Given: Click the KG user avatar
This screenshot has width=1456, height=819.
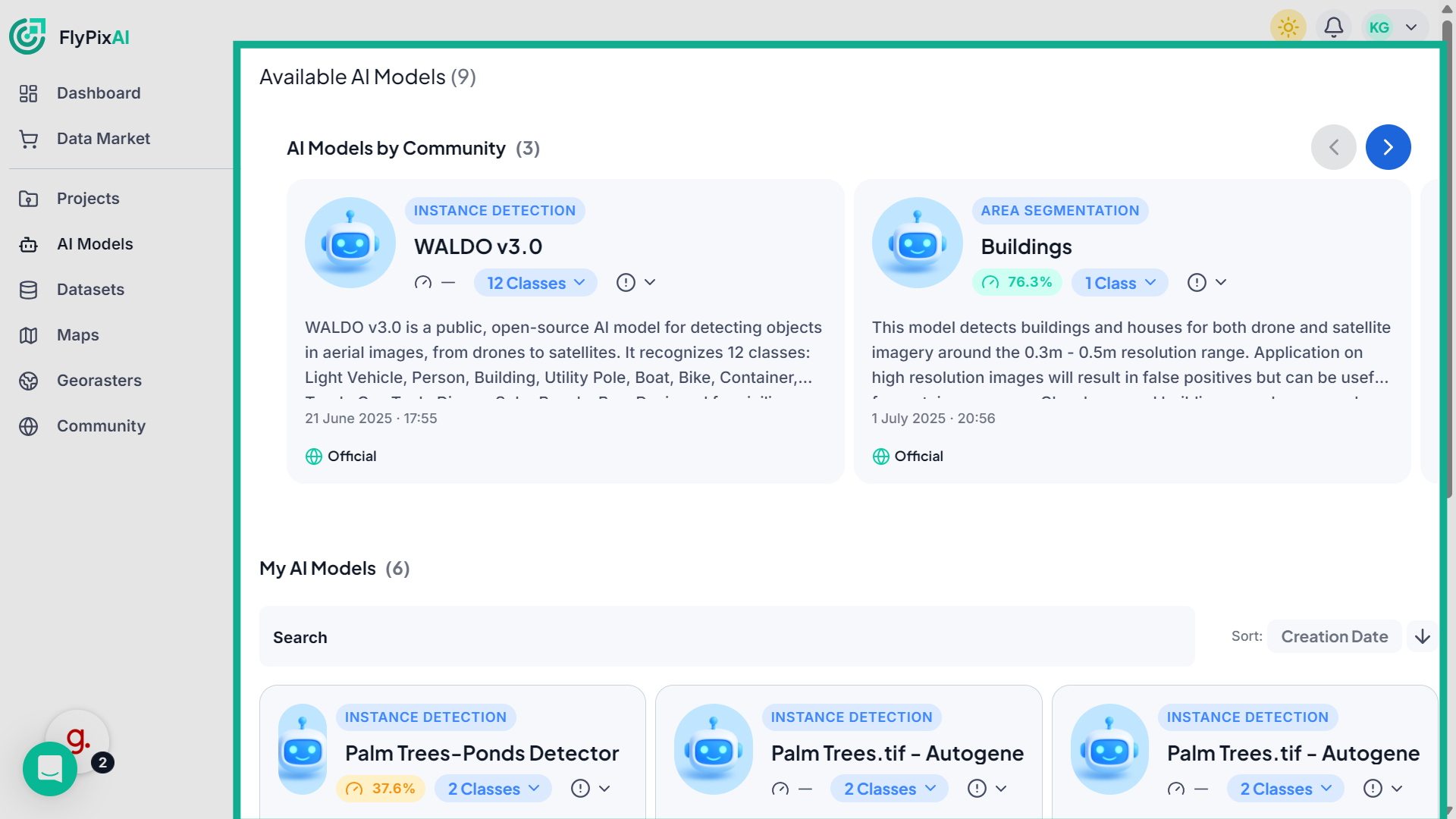Looking at the screenshot, I should click(1379, 27).
